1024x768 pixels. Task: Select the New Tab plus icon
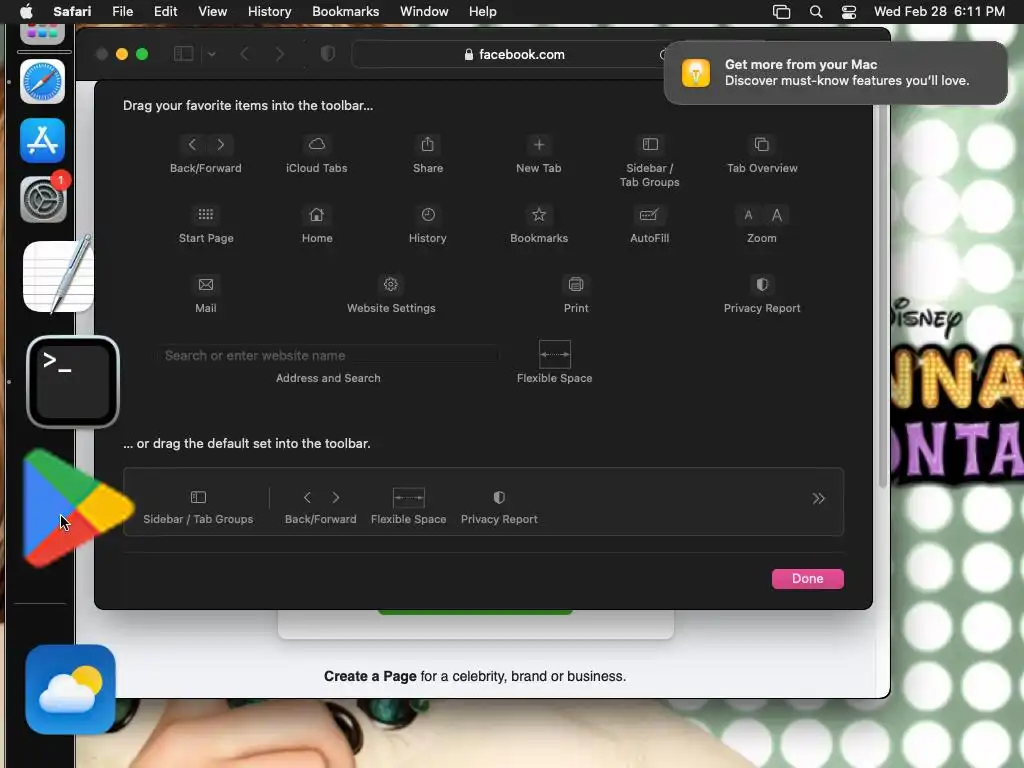(539, 144)
